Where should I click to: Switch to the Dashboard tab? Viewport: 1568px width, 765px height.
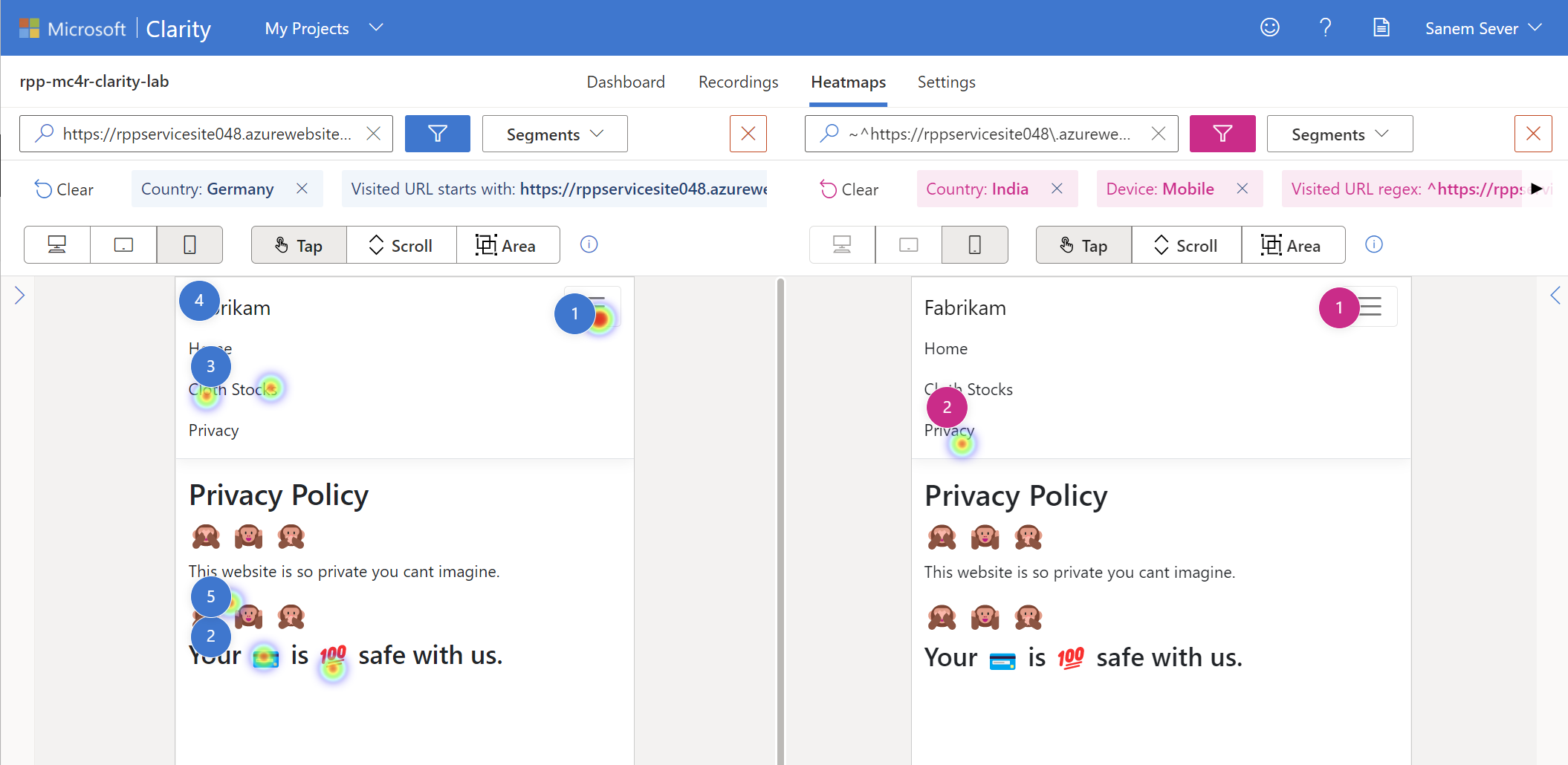point(626,82)
